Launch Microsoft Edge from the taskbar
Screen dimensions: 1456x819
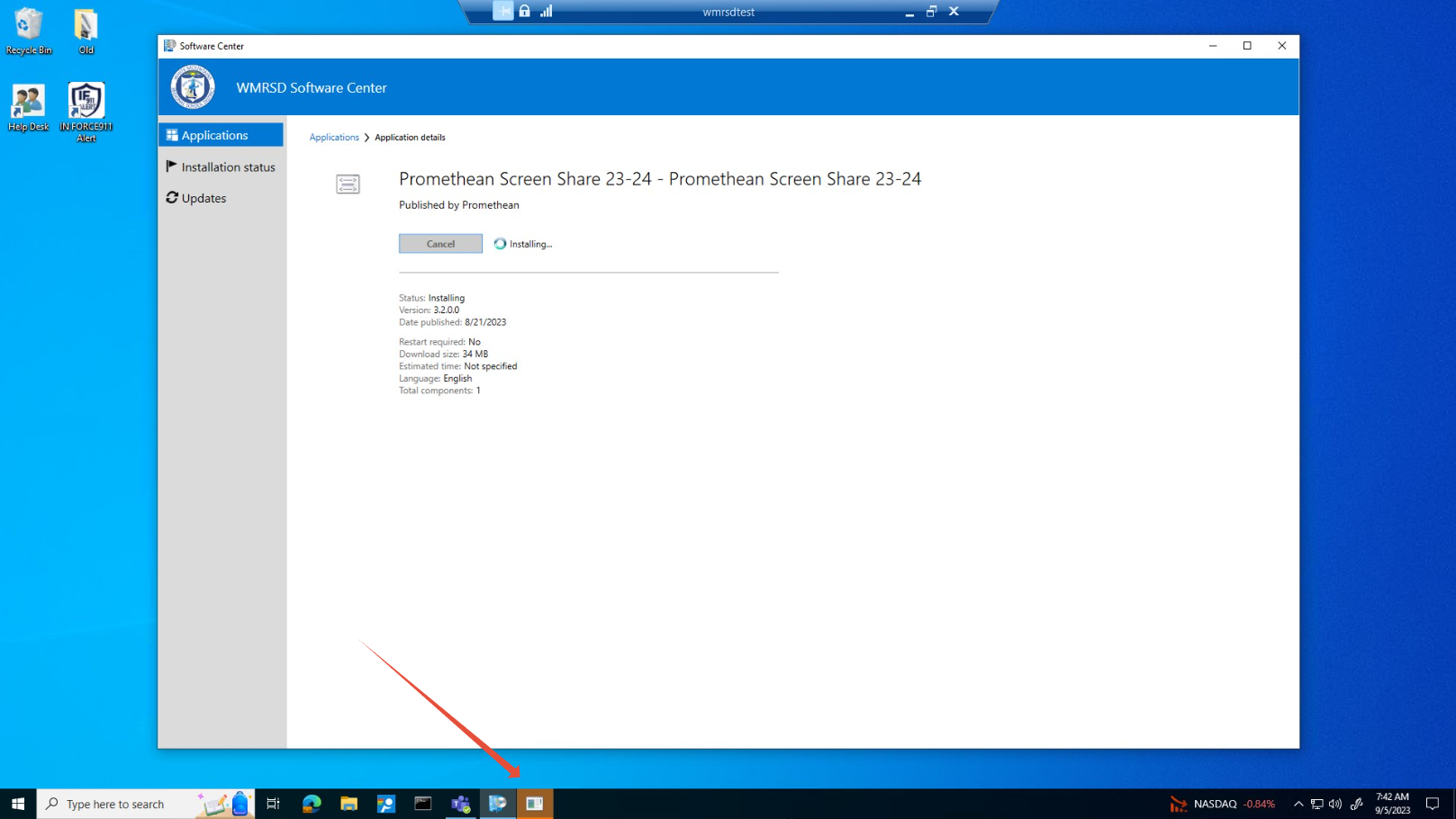click(x=312, y=804)
